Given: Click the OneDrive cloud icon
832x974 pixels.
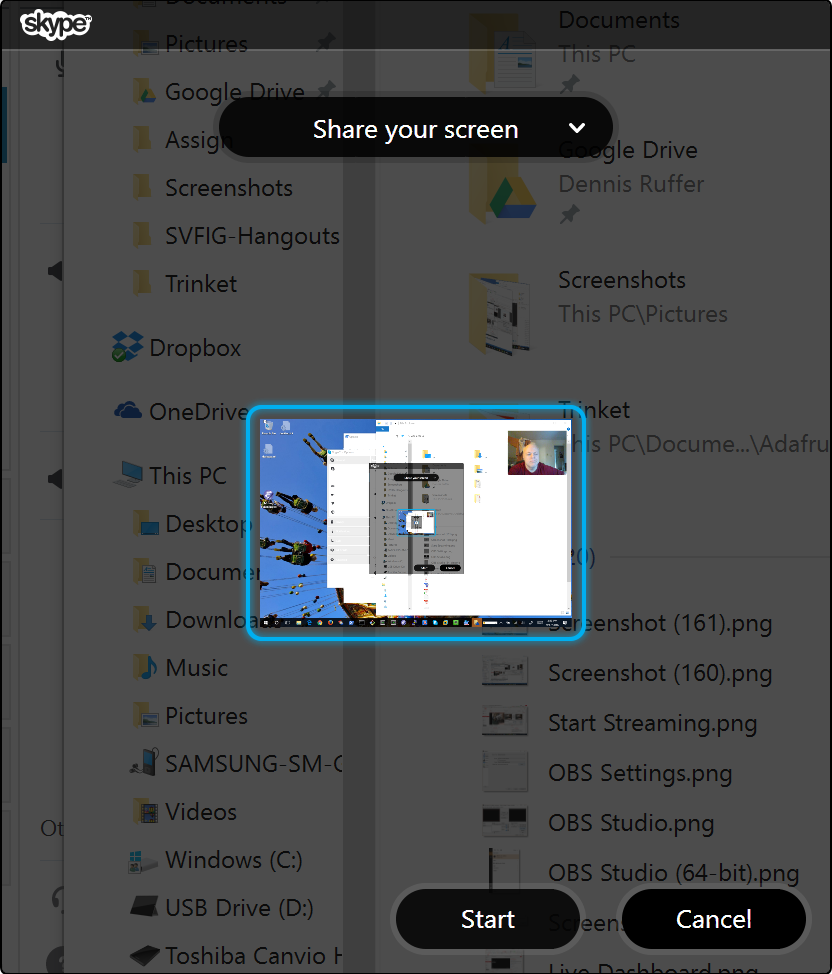Looking at the screenshot, I should tap(128, 411).
